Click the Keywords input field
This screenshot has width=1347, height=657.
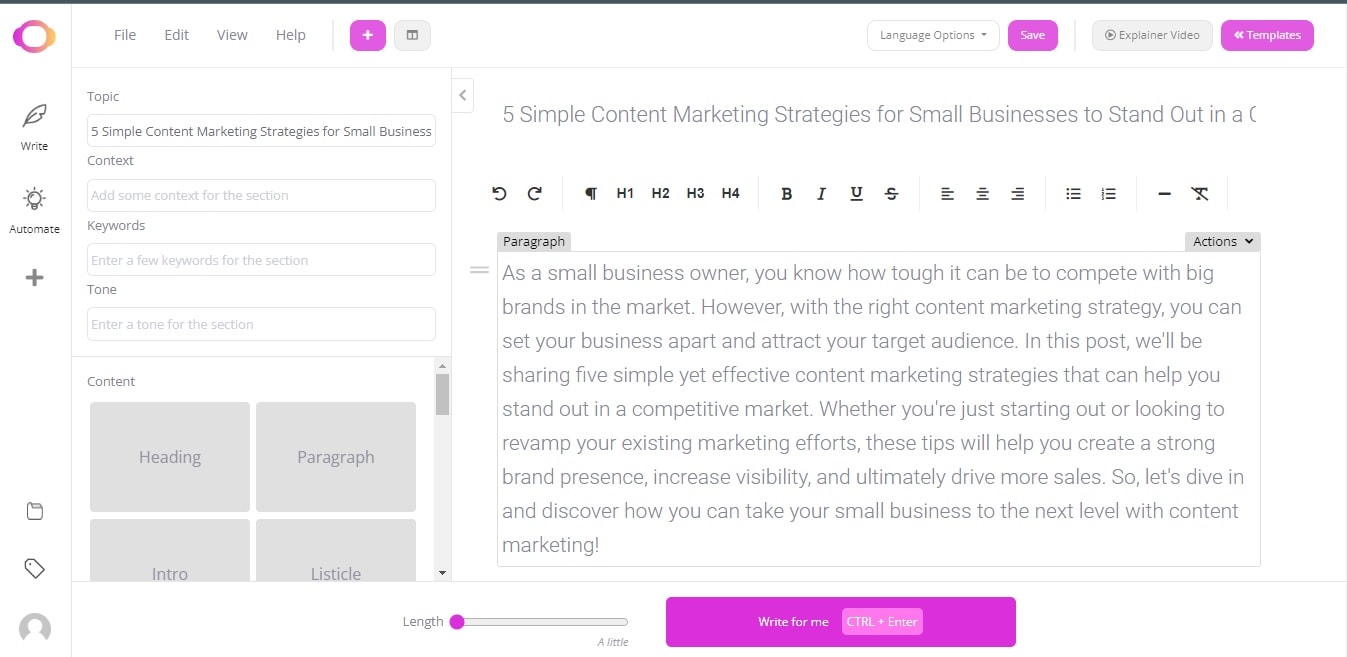[261, 260]
